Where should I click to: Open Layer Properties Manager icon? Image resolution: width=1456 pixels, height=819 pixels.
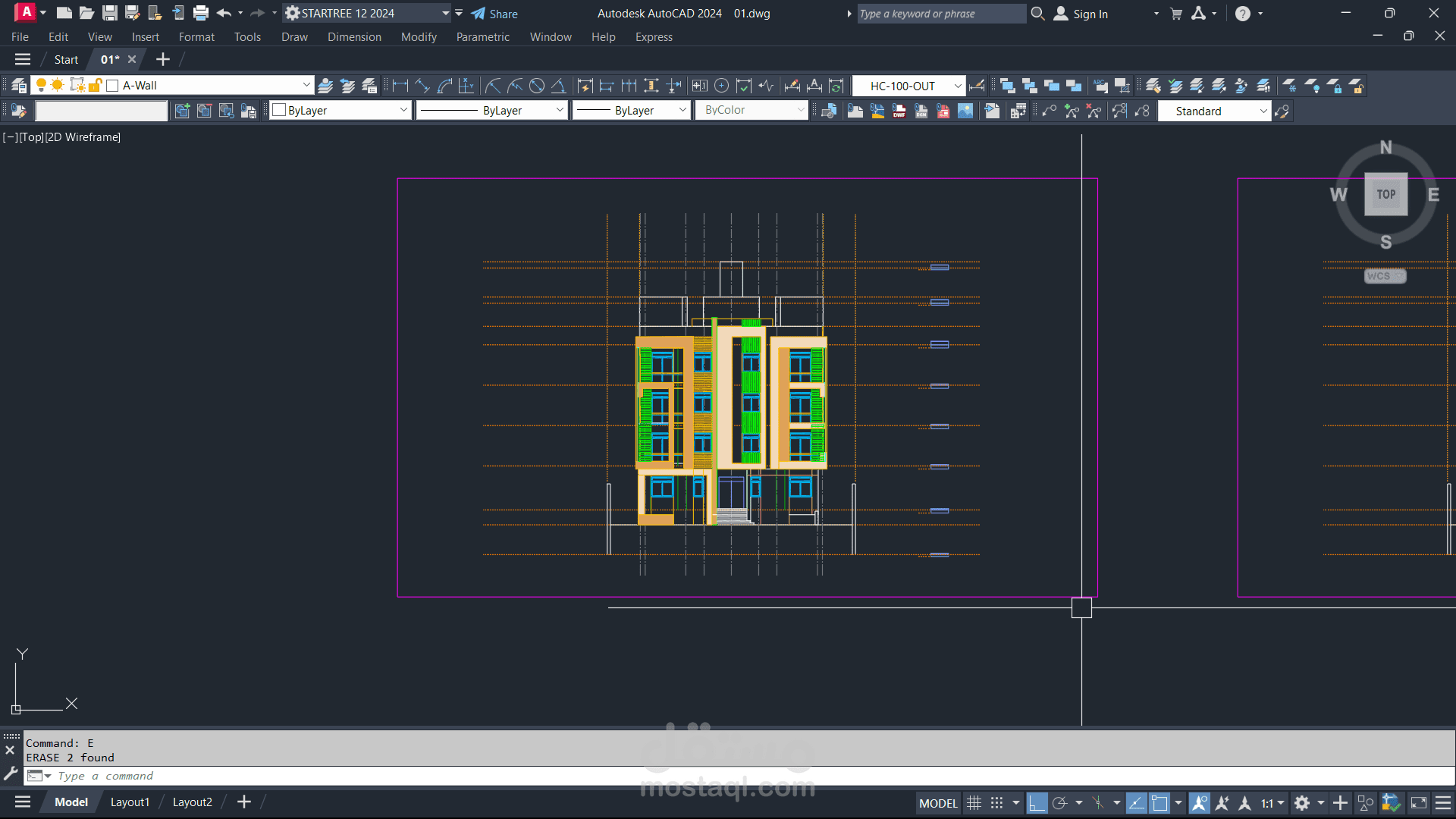click(x=19, y=86)
